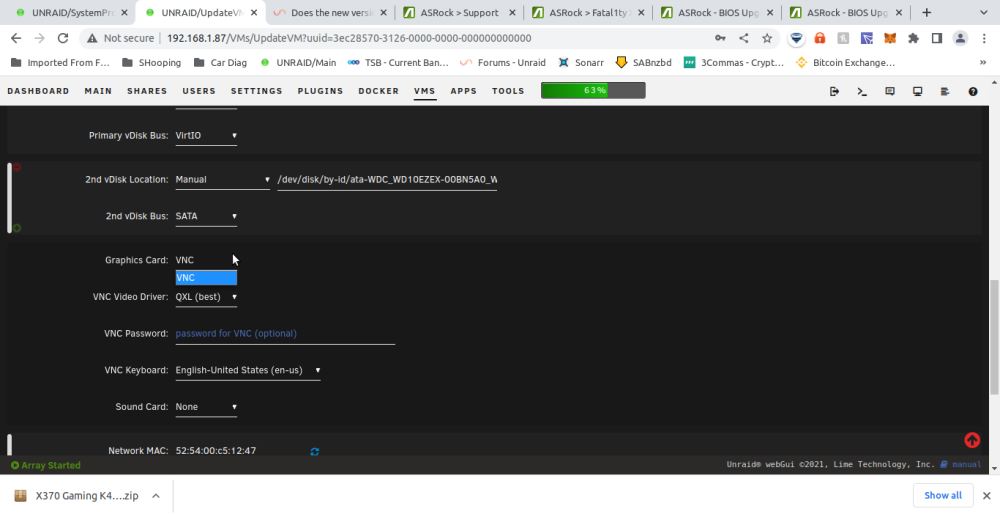Bookmark this page with the star icon
The height and width of the screenshot is (517, 1000).
coord(767,38)
